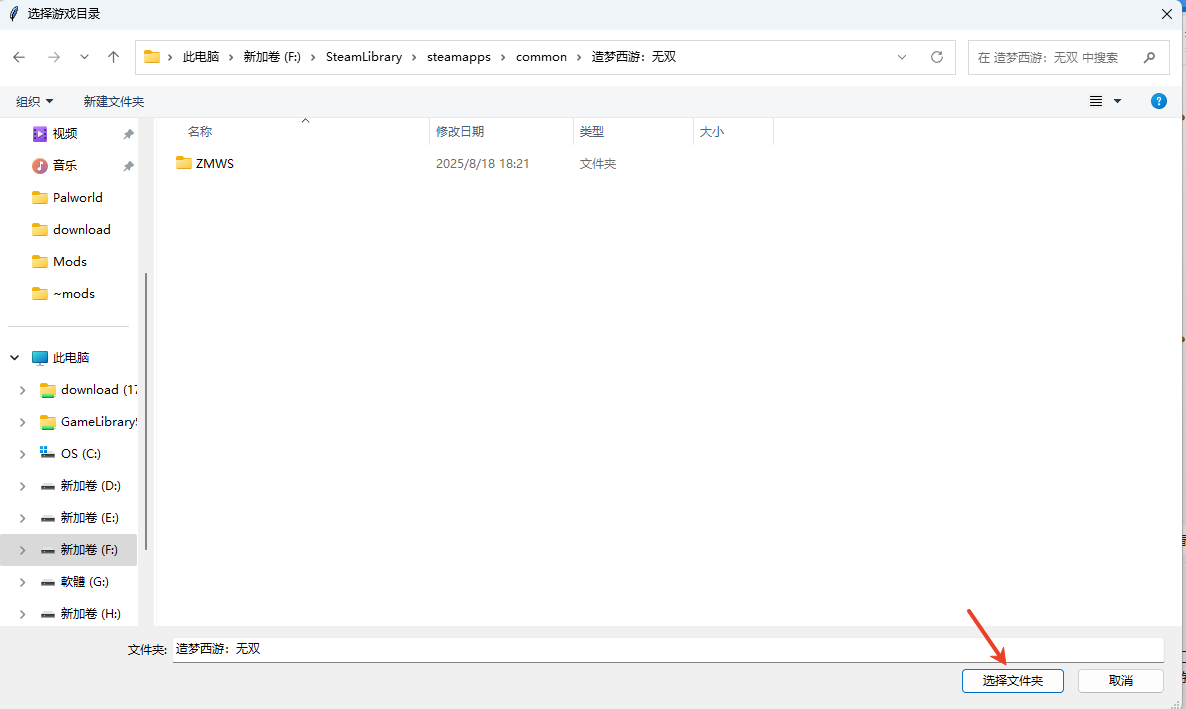Open the Palworld quick access folder
The width and height of the screenshot is (1186, 709).
[x=77, y=197]
